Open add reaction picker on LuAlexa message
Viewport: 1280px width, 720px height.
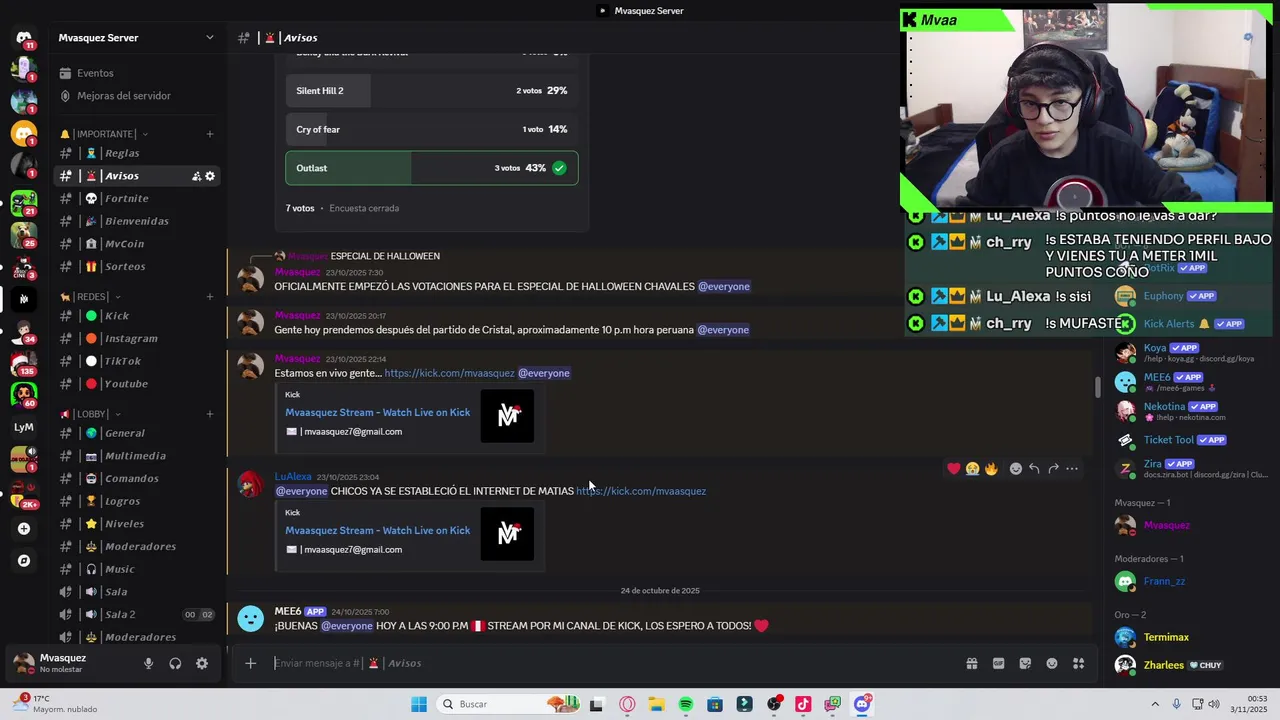pos(1016,468)
